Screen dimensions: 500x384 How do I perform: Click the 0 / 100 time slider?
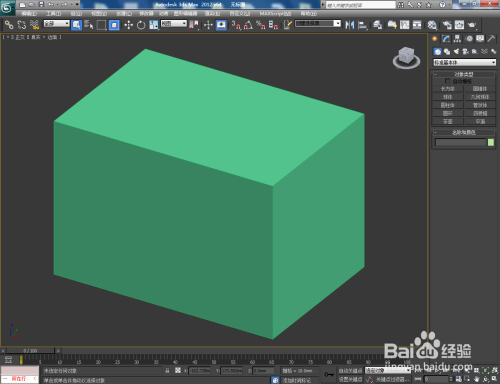[x=30, y=351]
